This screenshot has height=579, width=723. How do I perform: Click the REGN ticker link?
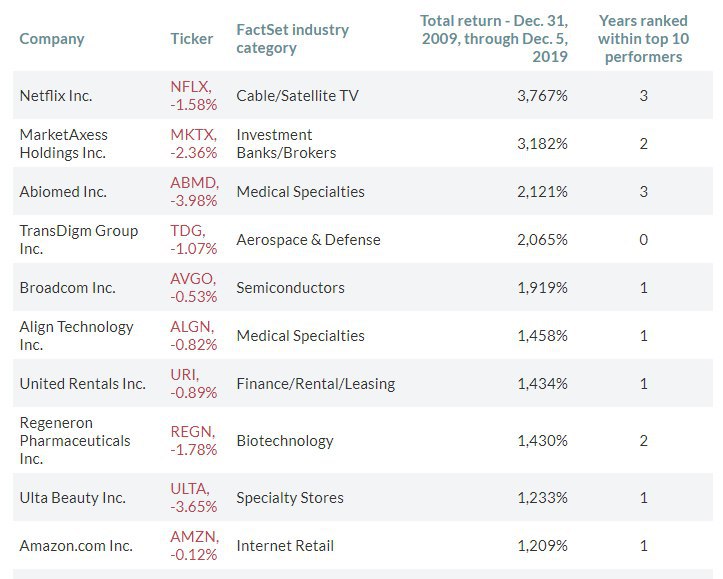190,432
